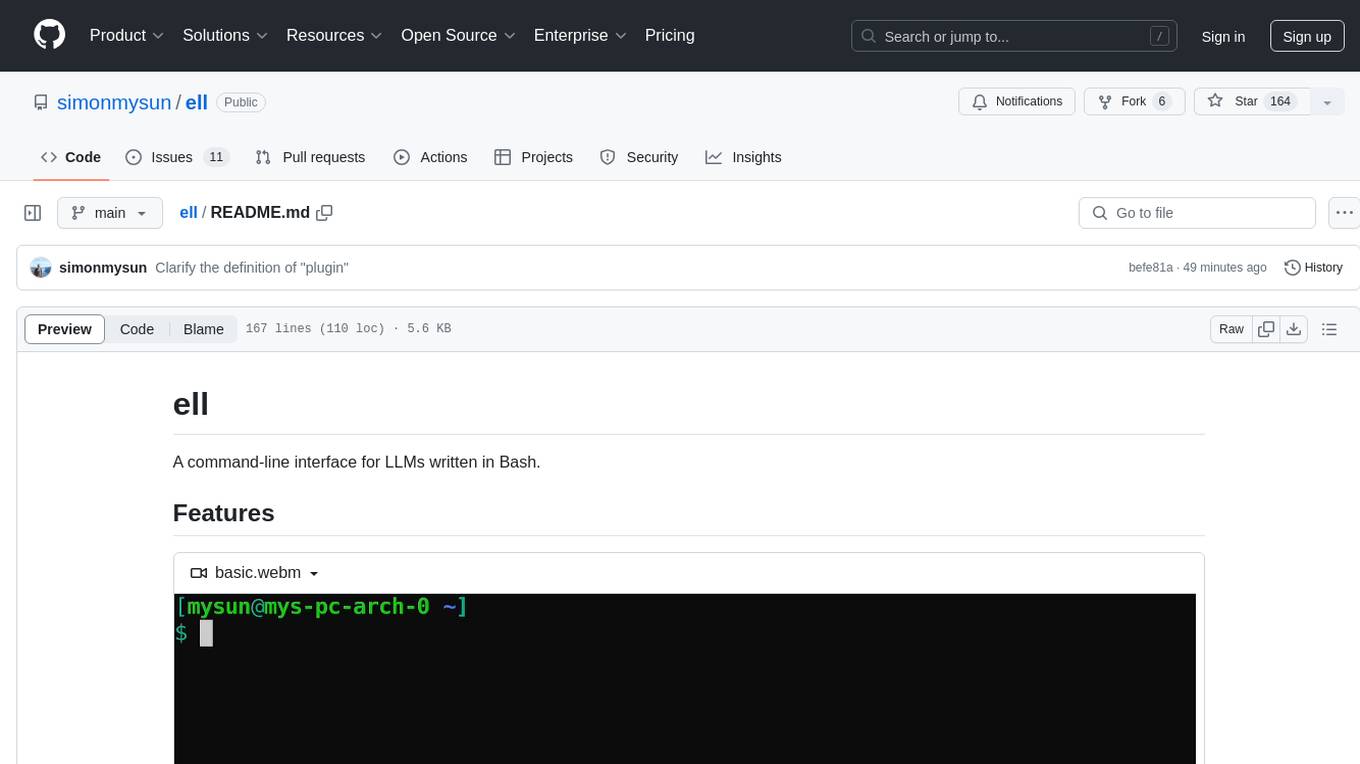This screenshot has height=764, width=1360.
Task: Open the Pull requests tab
Action: (x=310, y=157)
